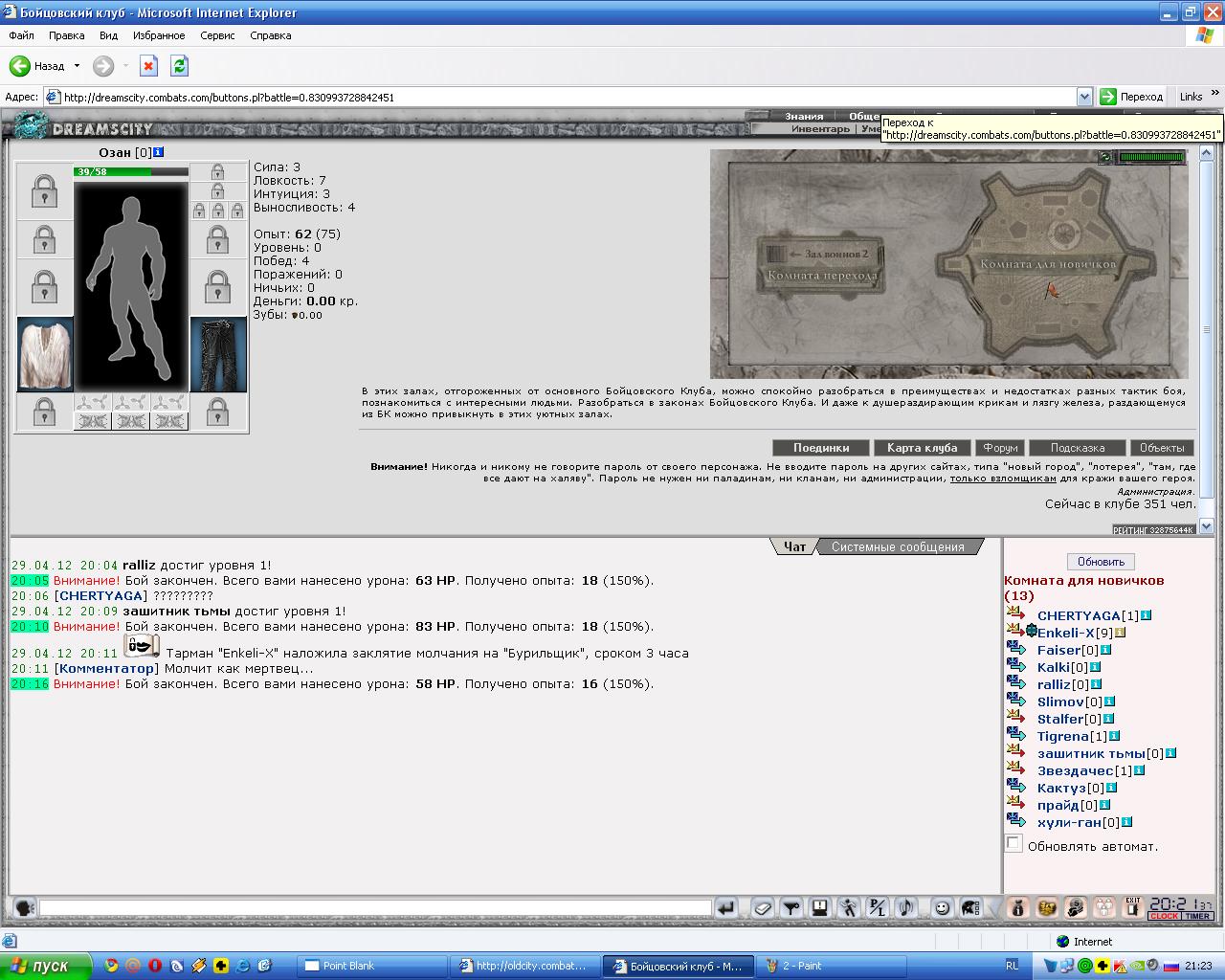Click private message icon beside Faiser

point(1016,649)
